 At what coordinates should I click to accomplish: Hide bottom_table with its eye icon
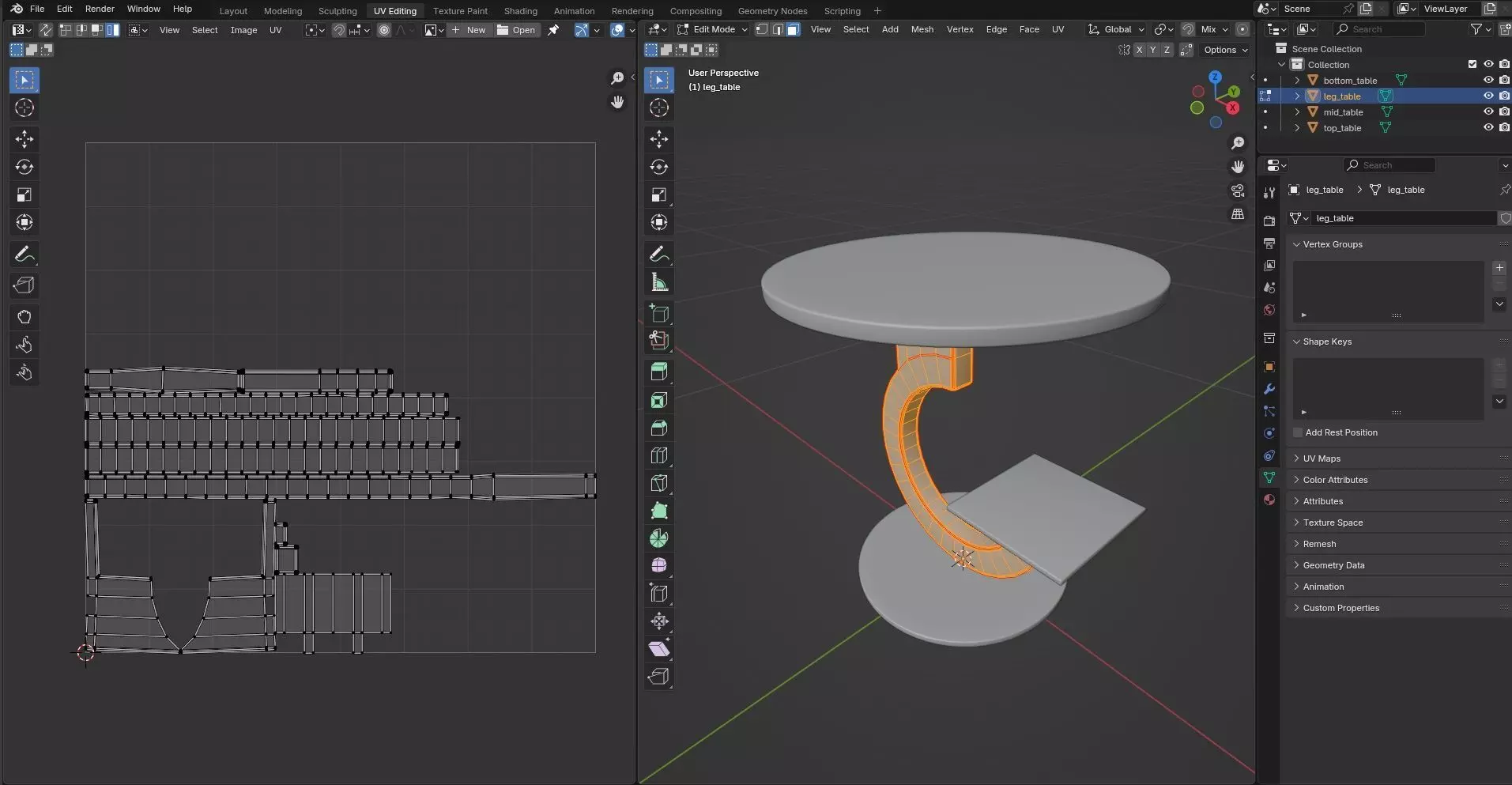[x=1488, y=80]
